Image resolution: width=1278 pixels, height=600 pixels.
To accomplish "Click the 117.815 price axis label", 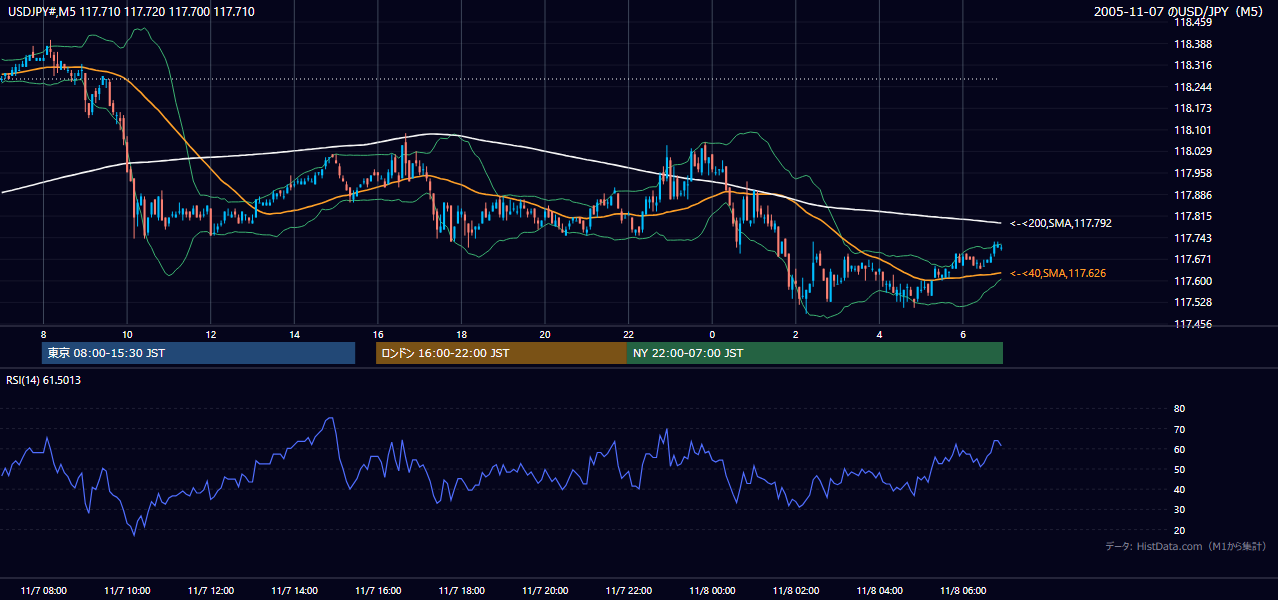I will point(1192,216).
